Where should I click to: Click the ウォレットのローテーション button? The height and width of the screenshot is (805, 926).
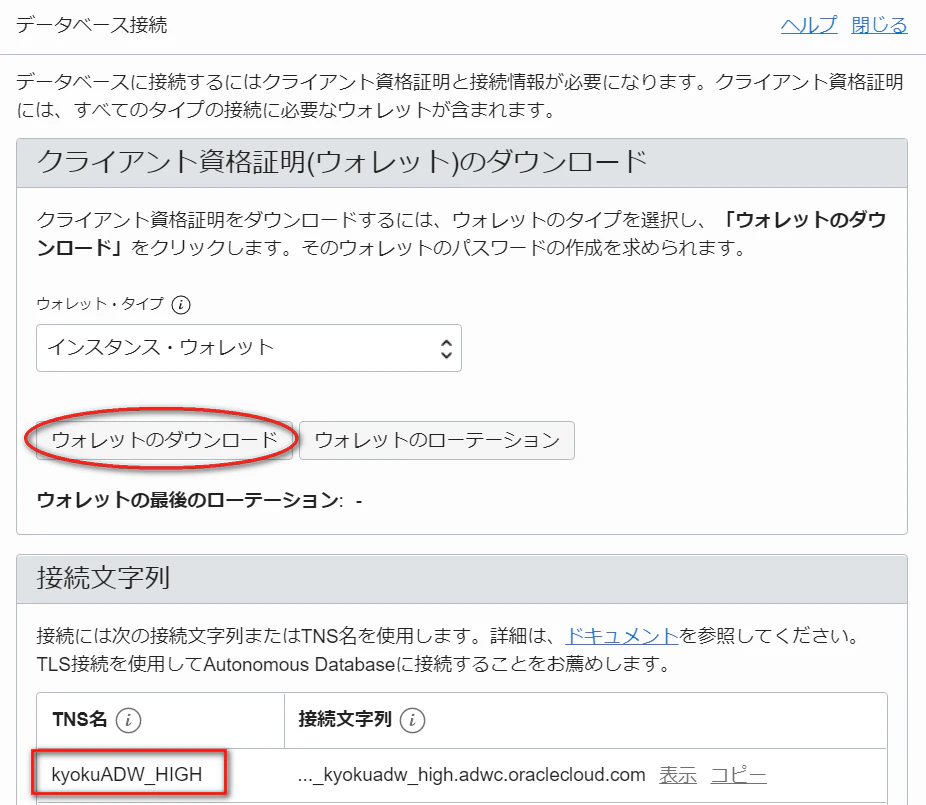436,440
